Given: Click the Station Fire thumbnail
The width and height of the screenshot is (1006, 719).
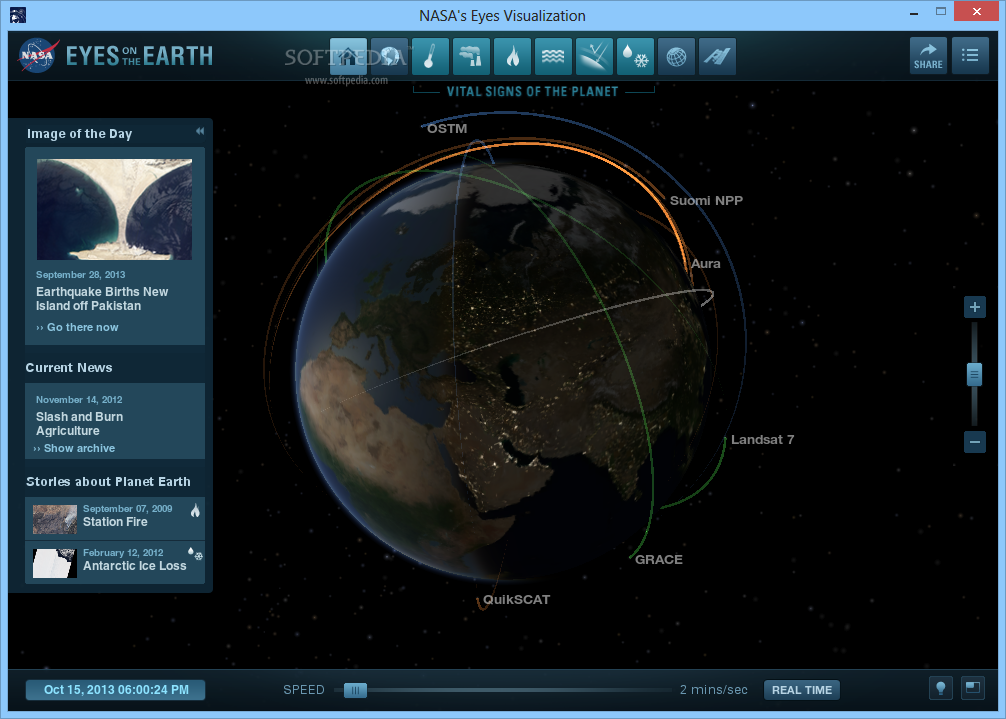Looking at the screenshot, I should (55, 519).
